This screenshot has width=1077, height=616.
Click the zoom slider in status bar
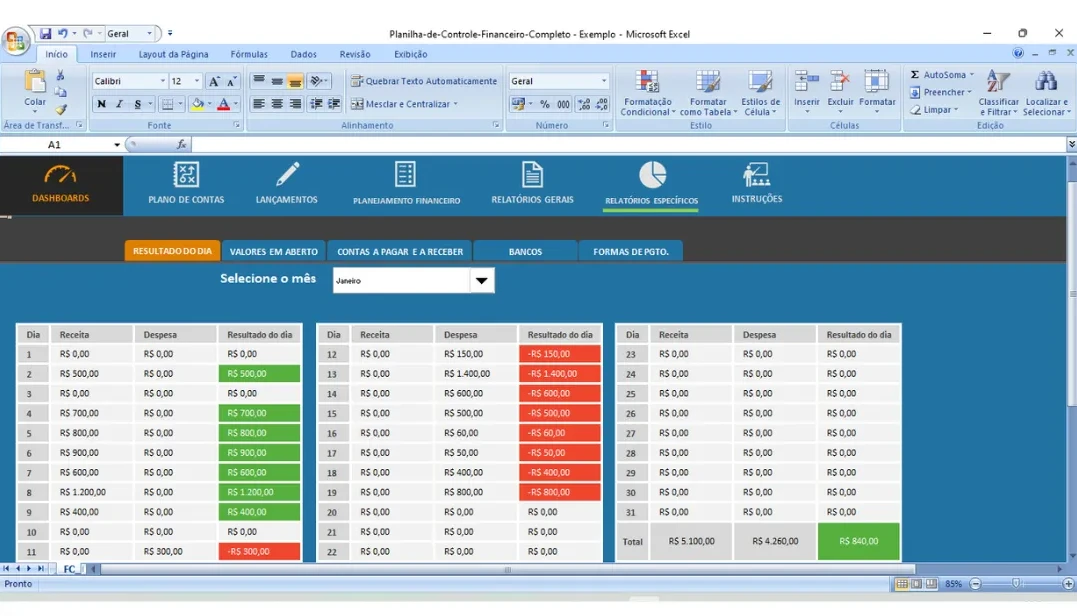coord(1016,584)
